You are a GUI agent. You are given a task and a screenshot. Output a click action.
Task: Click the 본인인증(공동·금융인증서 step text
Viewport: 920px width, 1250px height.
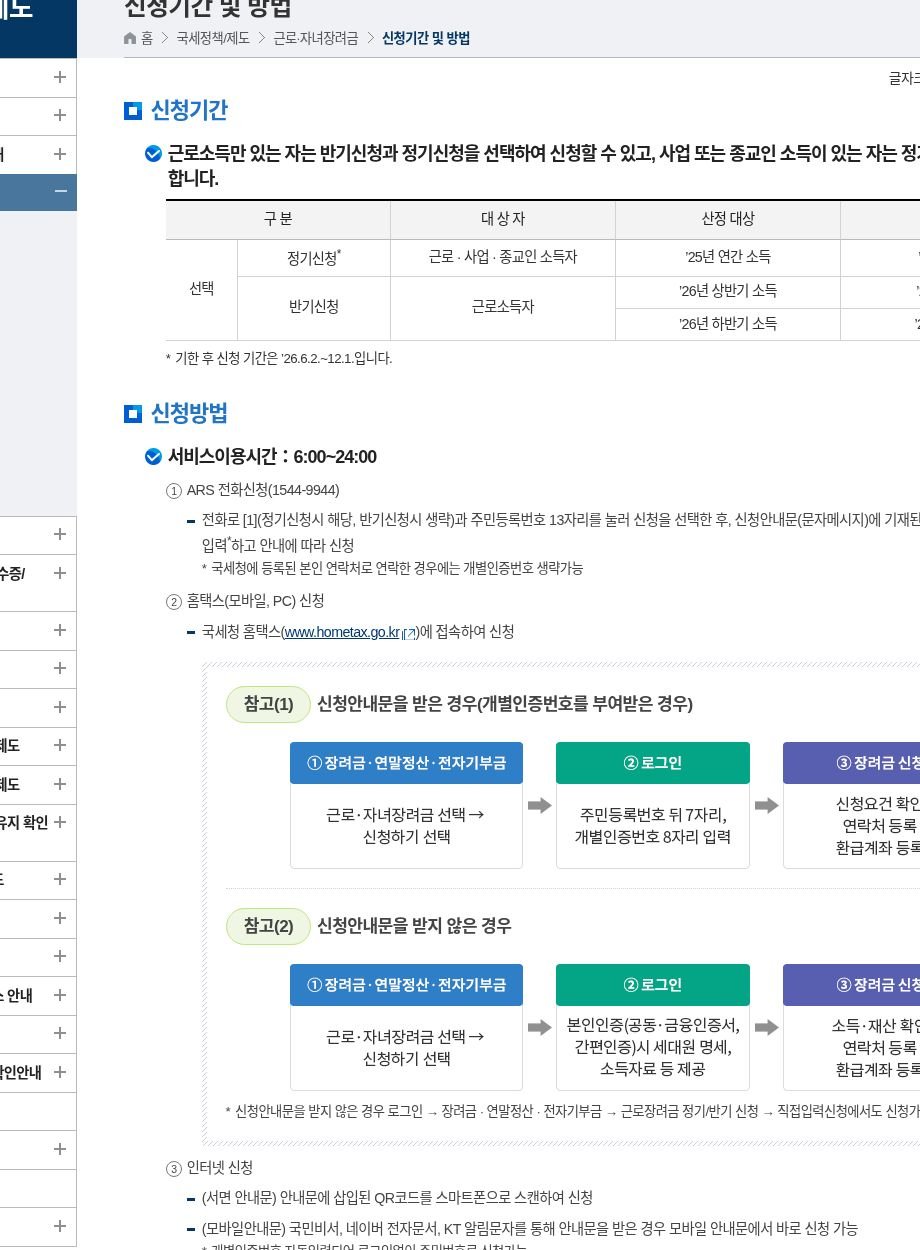pos(652,1047)
